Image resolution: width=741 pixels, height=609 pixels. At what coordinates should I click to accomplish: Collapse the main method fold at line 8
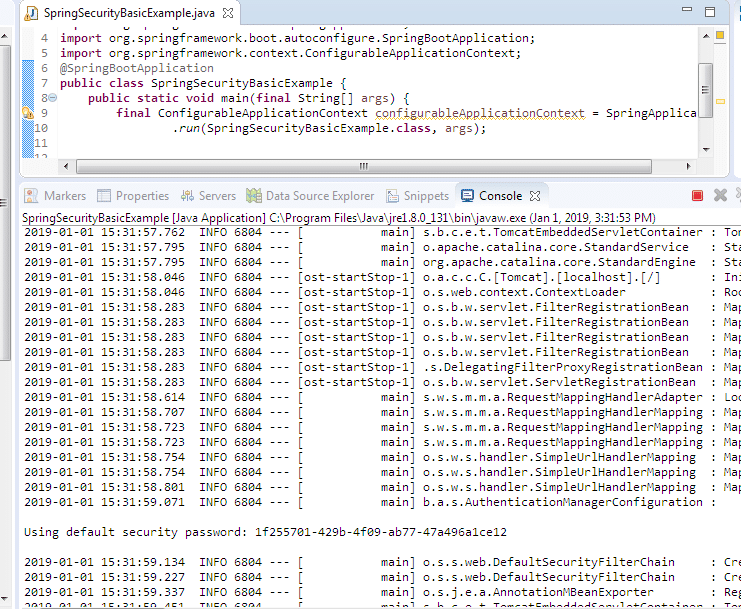click(52, 98)
